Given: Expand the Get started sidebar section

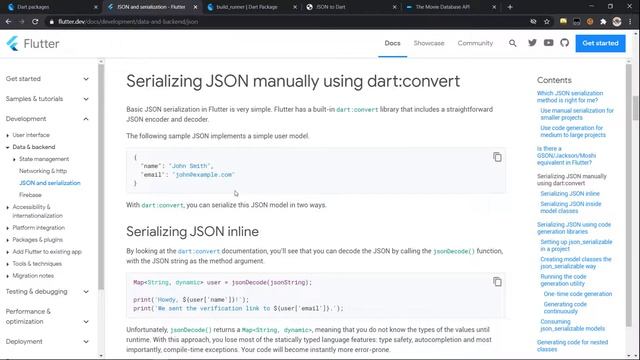Looking at the screenshot, I should 47,79.
